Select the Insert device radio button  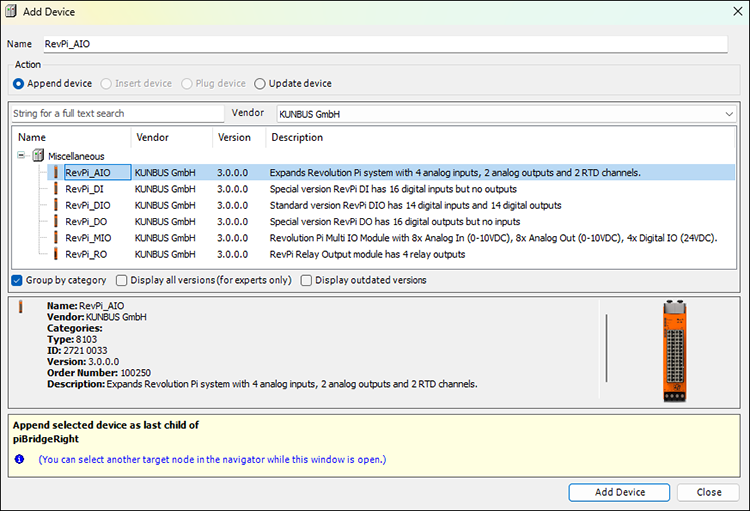point(106,84)
